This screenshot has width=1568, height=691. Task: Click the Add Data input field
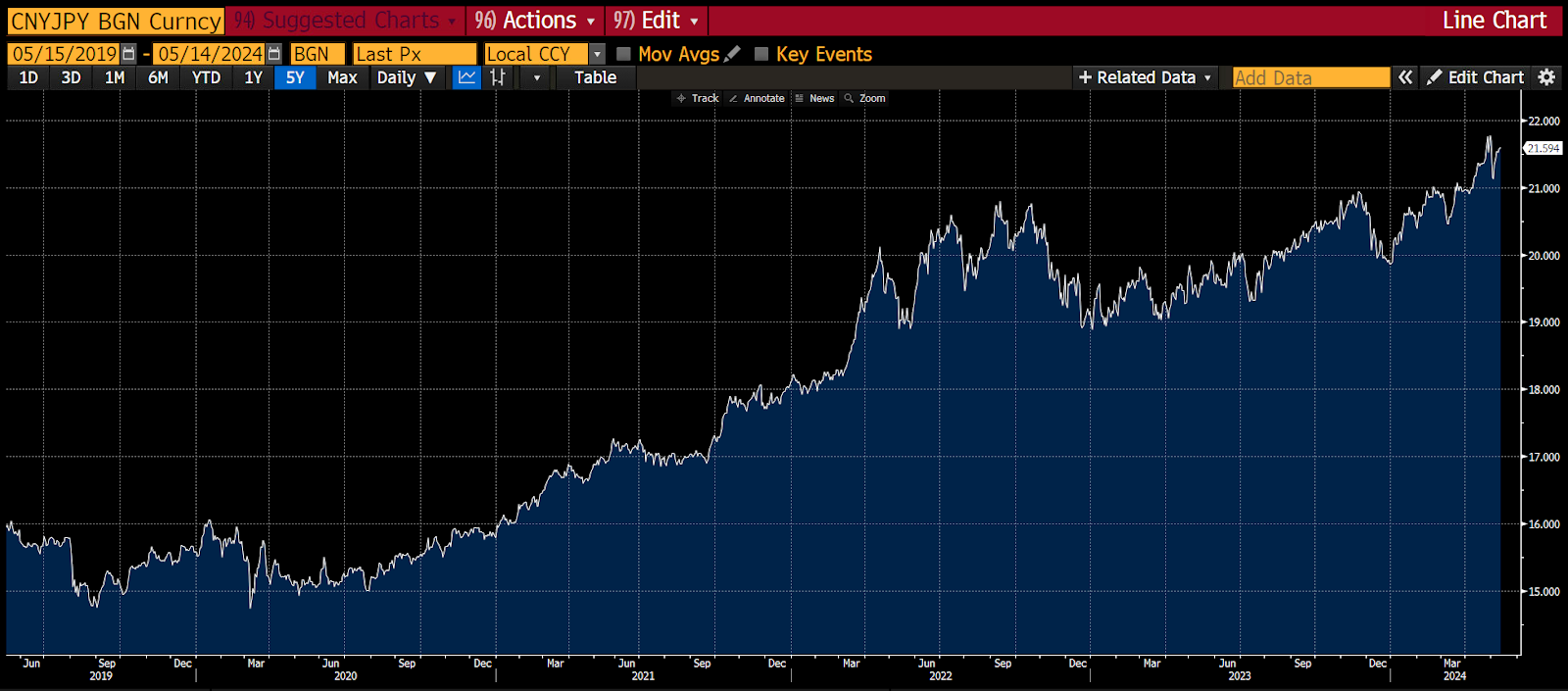coord(1311,77)
